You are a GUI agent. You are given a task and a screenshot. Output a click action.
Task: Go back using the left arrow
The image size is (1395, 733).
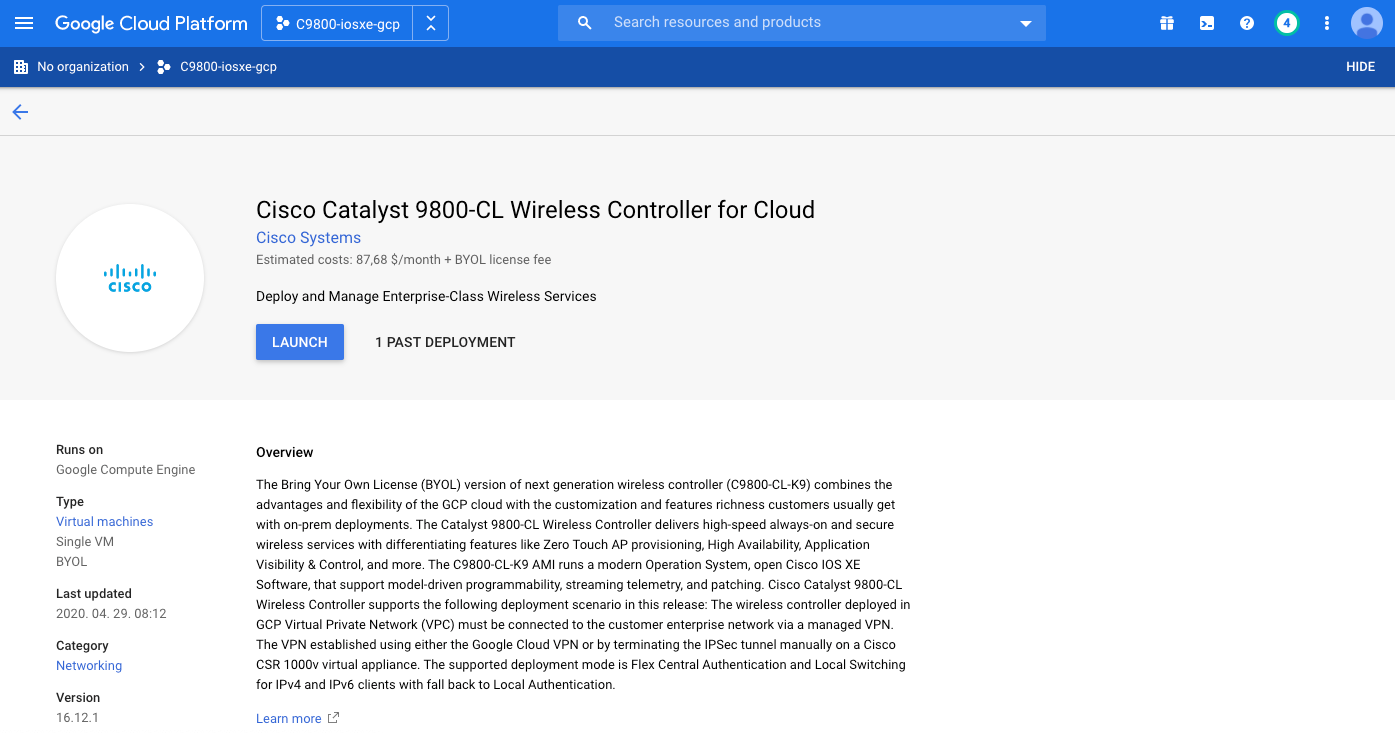click(20, 112)
